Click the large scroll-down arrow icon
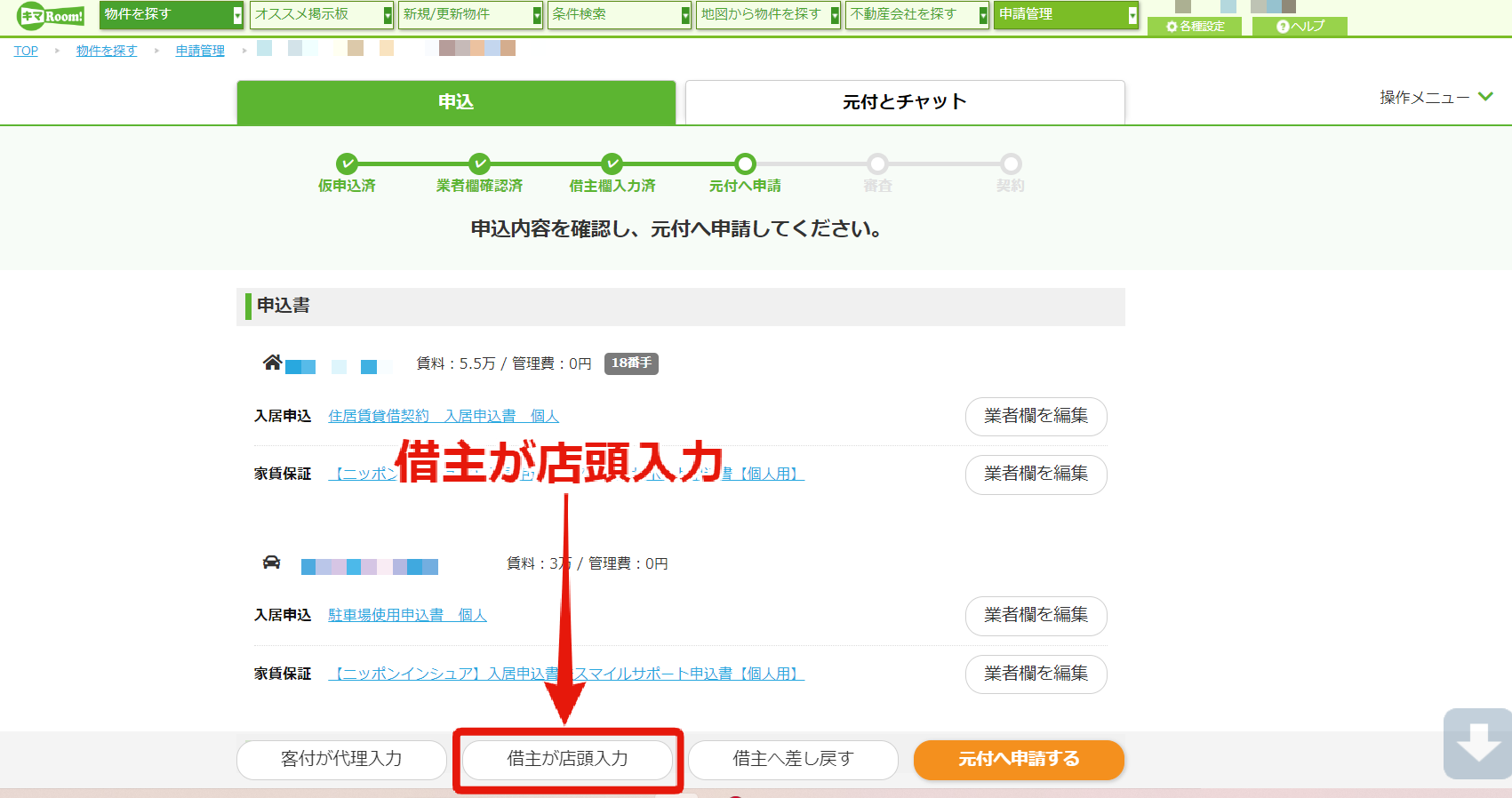The width and height of the screenshot is (1512, 798). pyautogui.click(x=1477, y=744)
